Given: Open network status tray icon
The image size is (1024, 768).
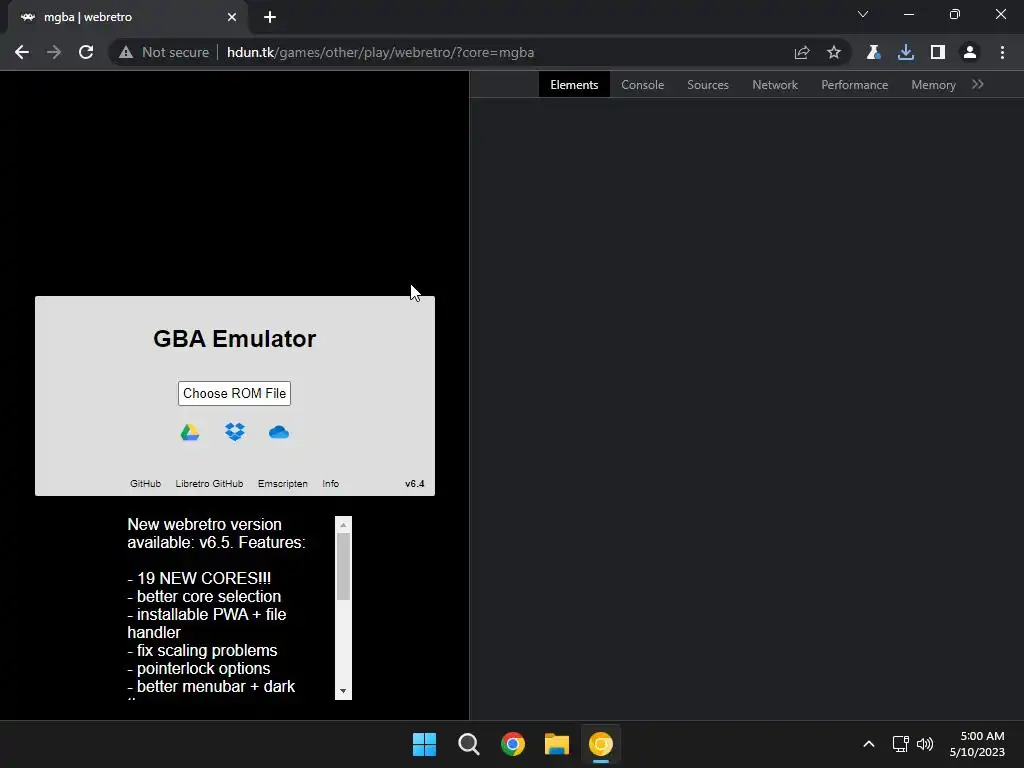Looking at the screenshot, I should pyautogui.click(x=901, y=744).
